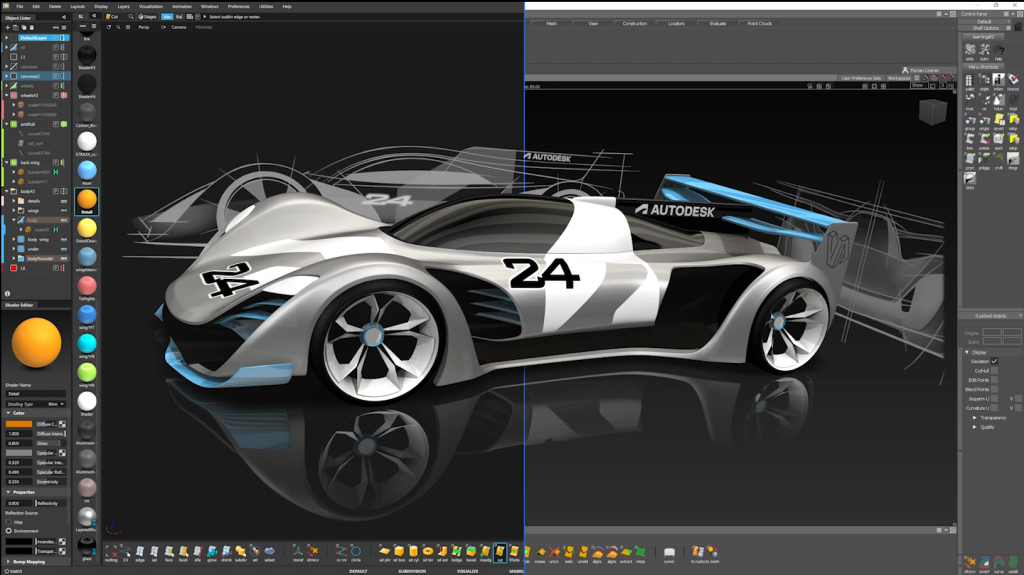Click the 'transf' transform tool icon
The image size is (1024, 575).
(x=298, y=551)
